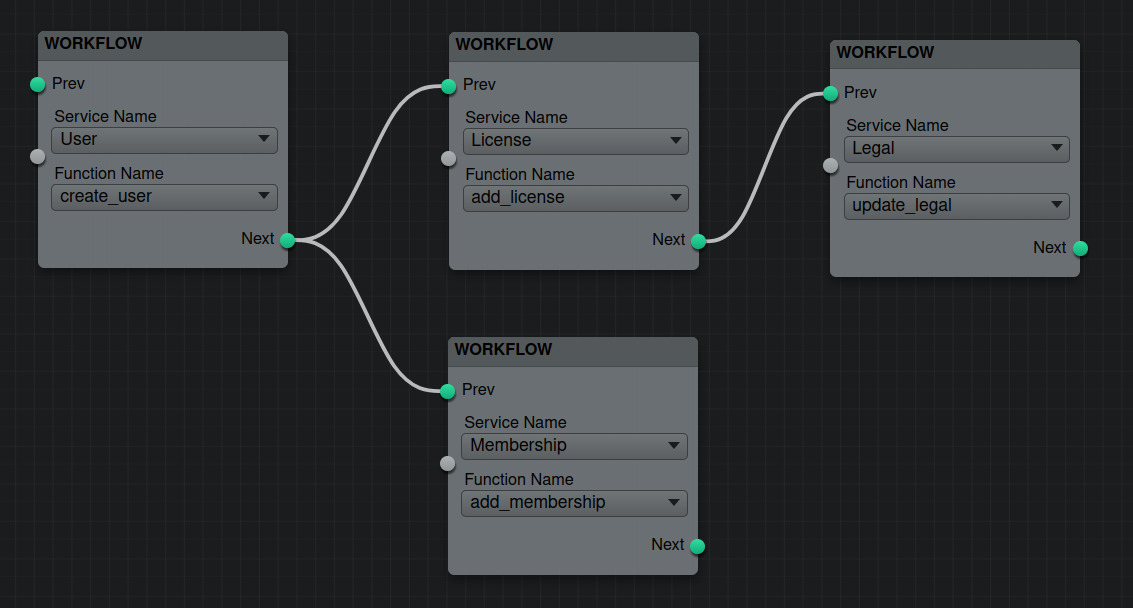Open the Service Name dropdown showing User
1133x608 pixels.
pos(164,140)
